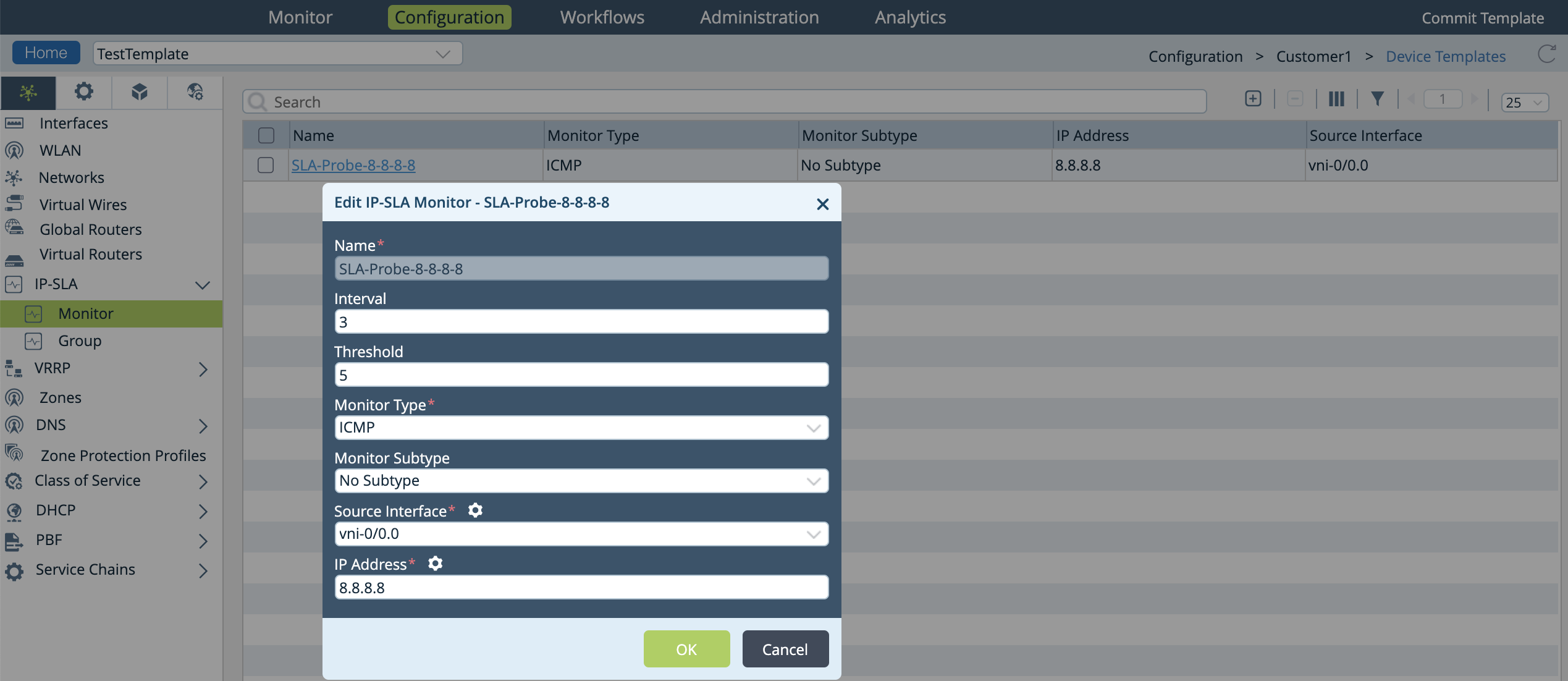Select the Networking tab icon in sidebar
1568x681 pixels.
[x=28, y=92]
